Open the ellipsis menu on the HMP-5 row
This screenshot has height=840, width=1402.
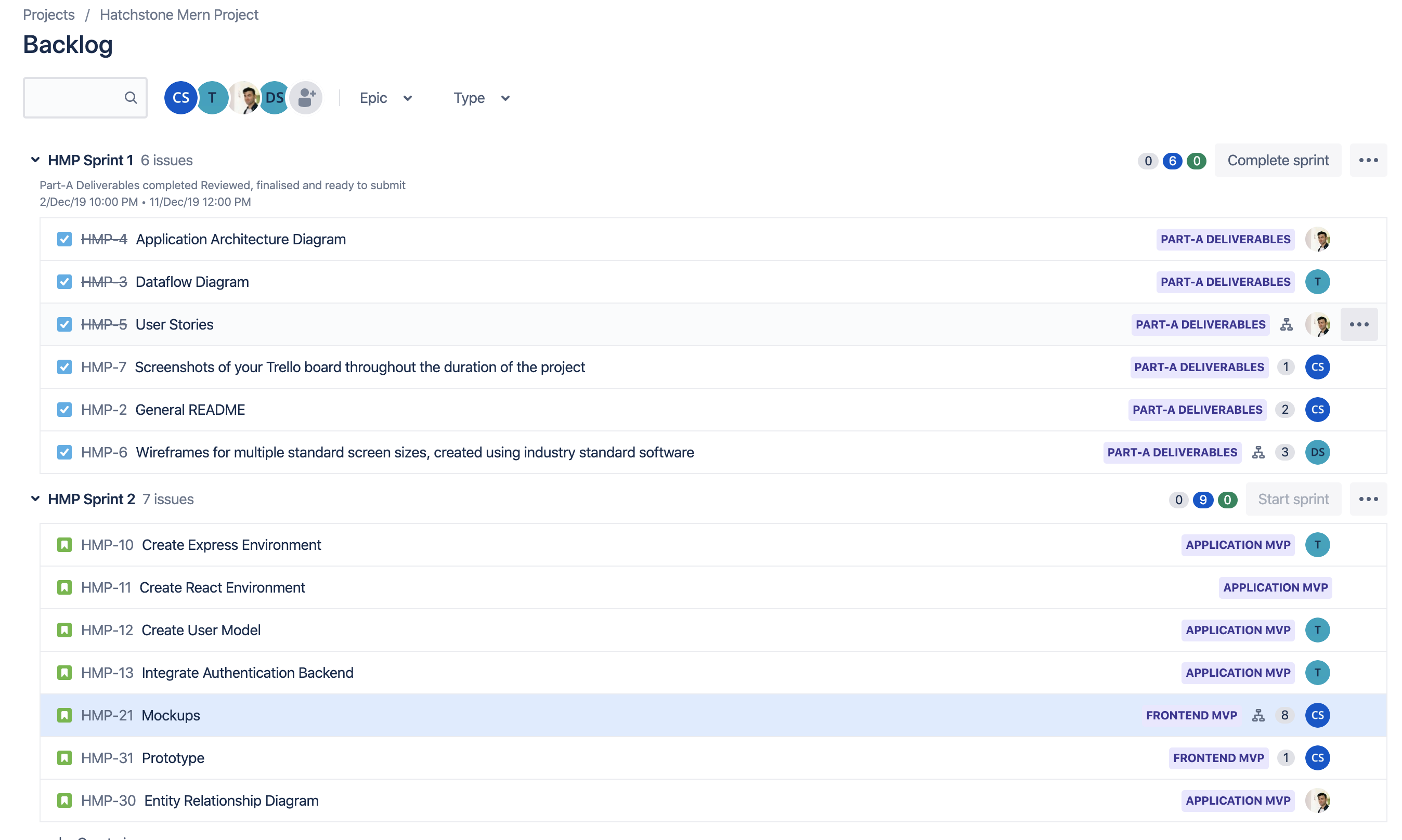[1359, 324]
